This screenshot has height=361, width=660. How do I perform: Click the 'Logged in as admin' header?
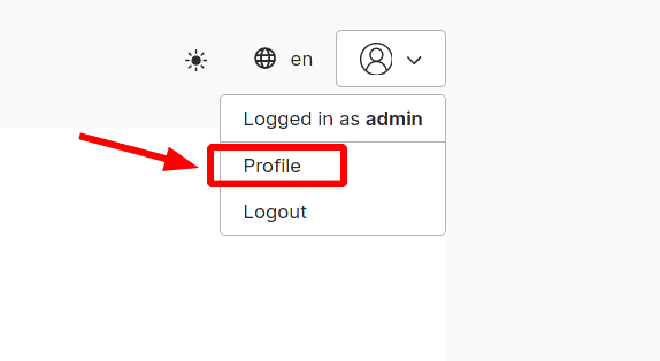[x=333, y=119]
